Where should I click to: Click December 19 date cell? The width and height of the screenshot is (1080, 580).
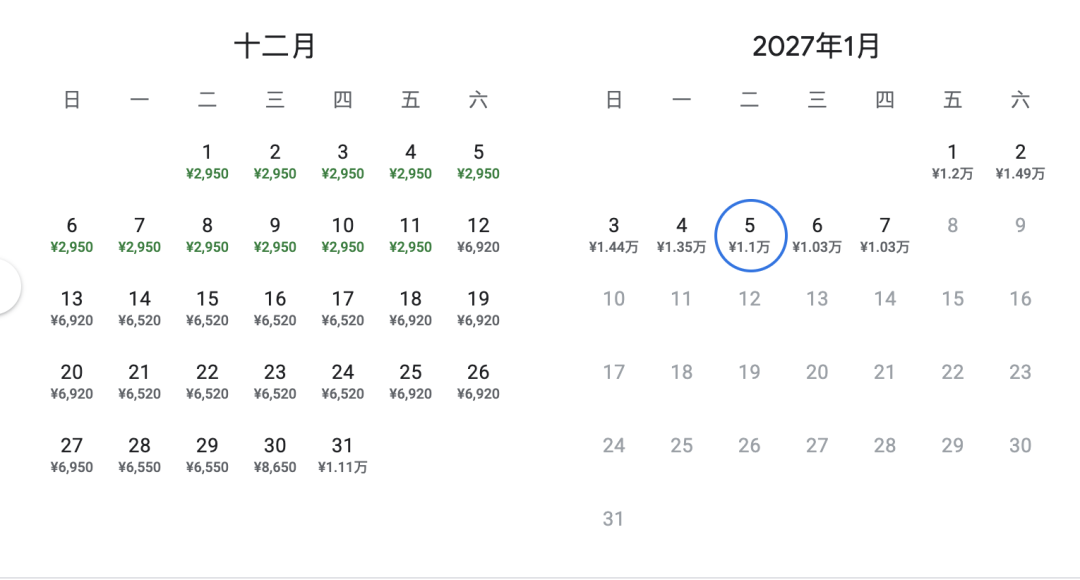(x=479, y=308)
